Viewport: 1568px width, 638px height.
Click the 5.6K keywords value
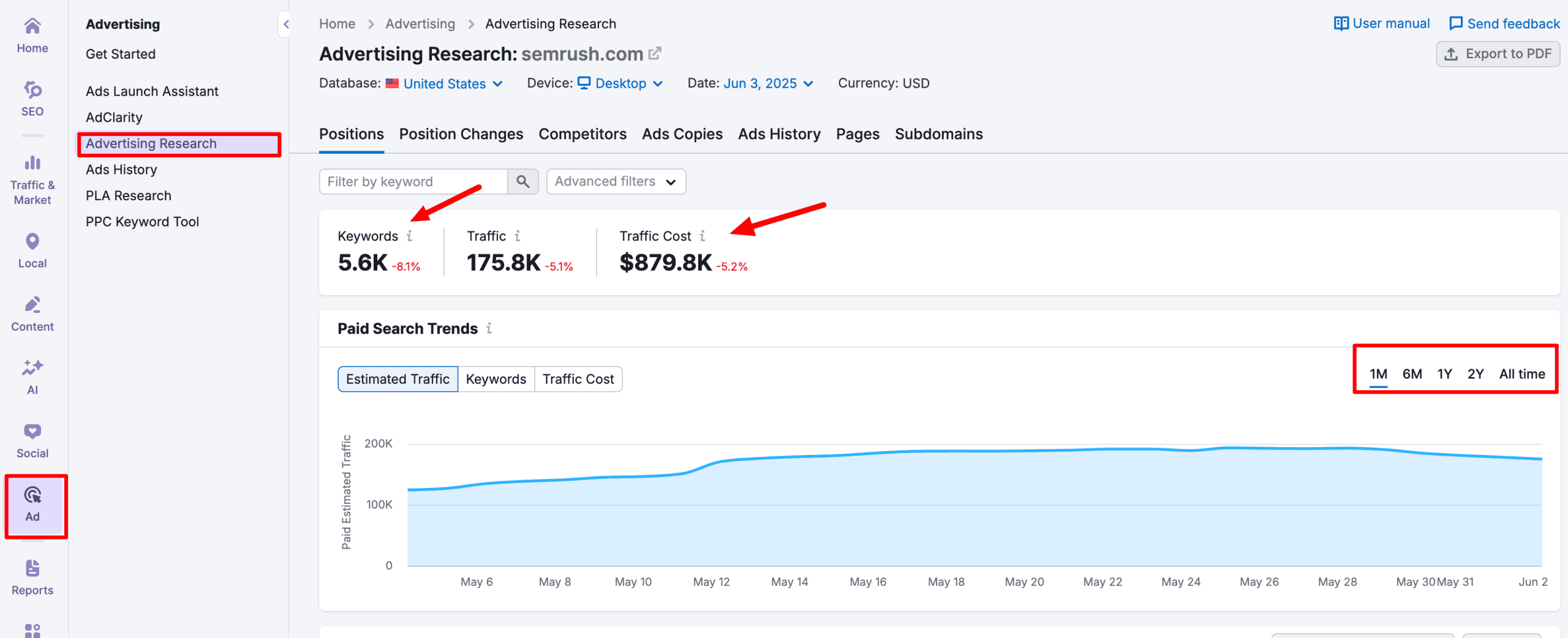pyautogui.click(x=363, y=263)
